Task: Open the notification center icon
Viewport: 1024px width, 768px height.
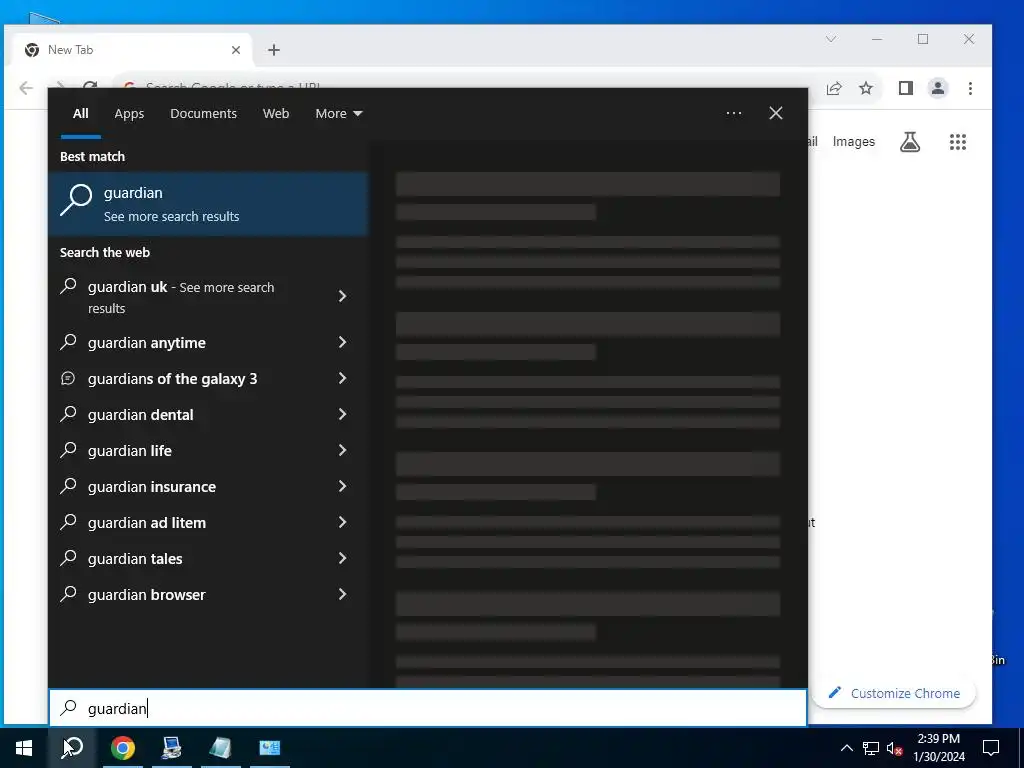Action: click(x=991, y=748)
